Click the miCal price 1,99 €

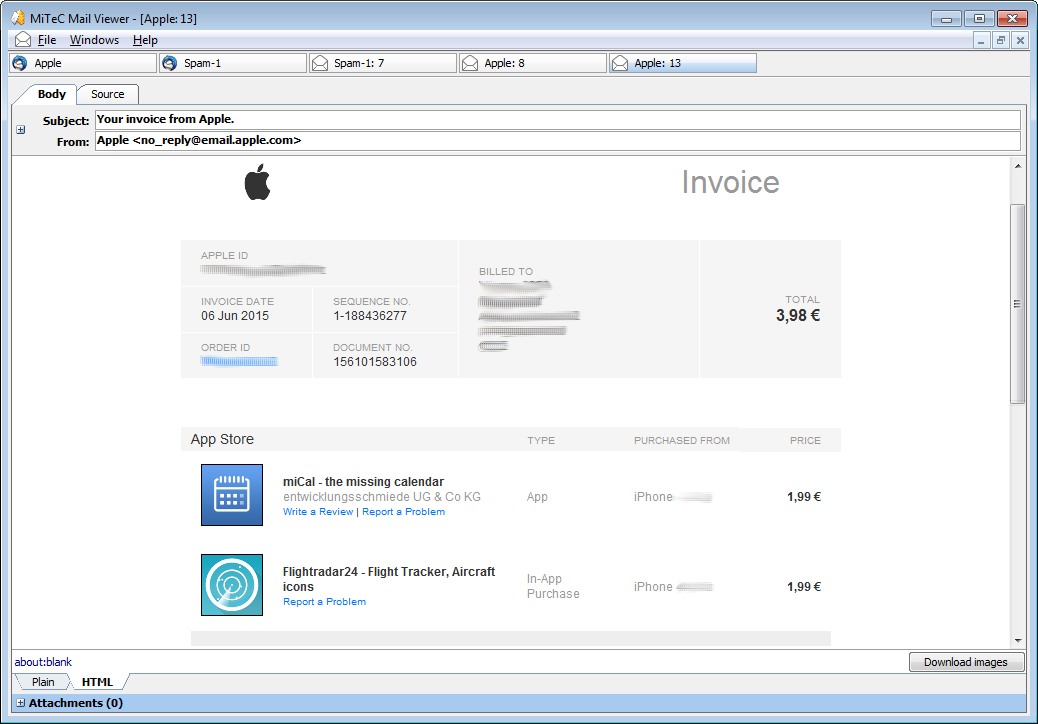pyautogui.click(x=804, y=497)
